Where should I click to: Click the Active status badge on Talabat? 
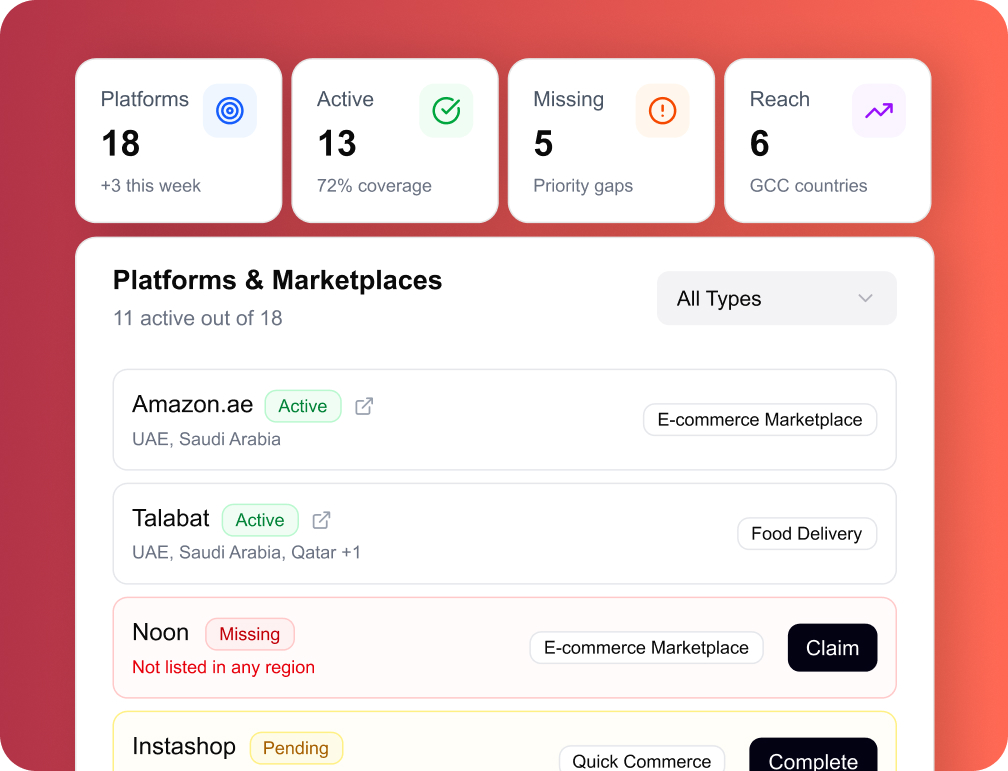260,520
